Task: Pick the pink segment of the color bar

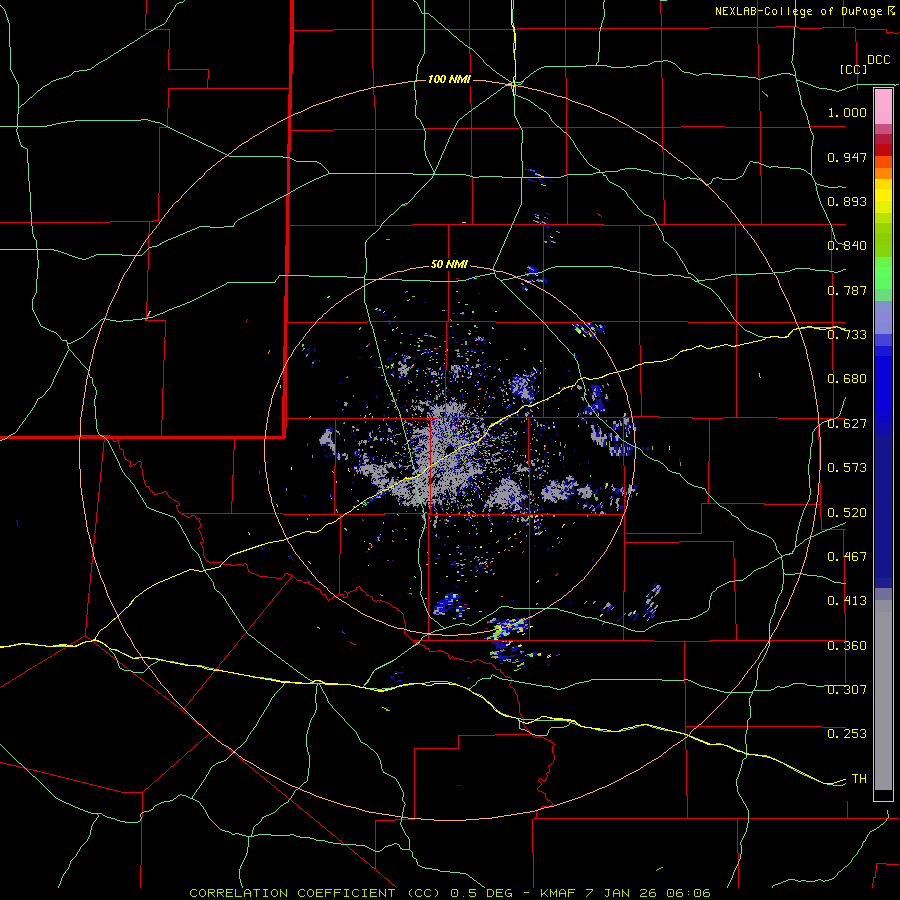Action: pos(883,107)
